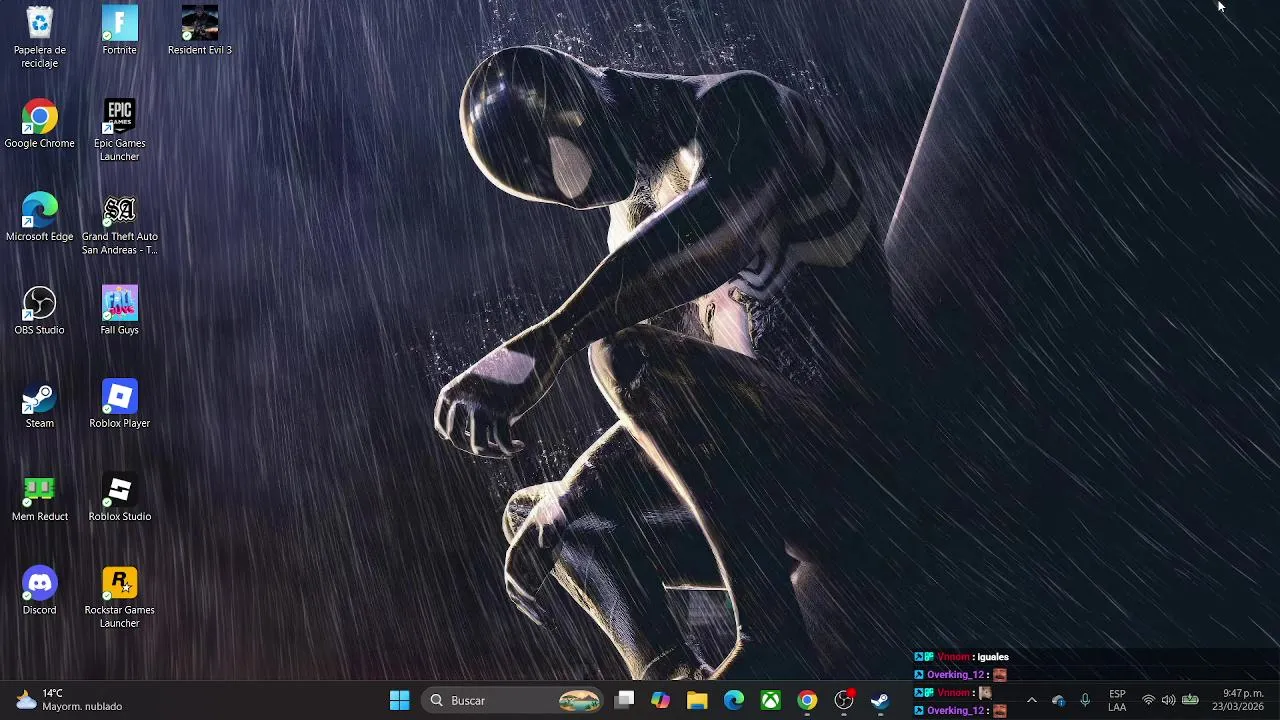Select the Microsoft Edge desktop icon
Viewport: 1280px width, 720px height.
[39, 218]
